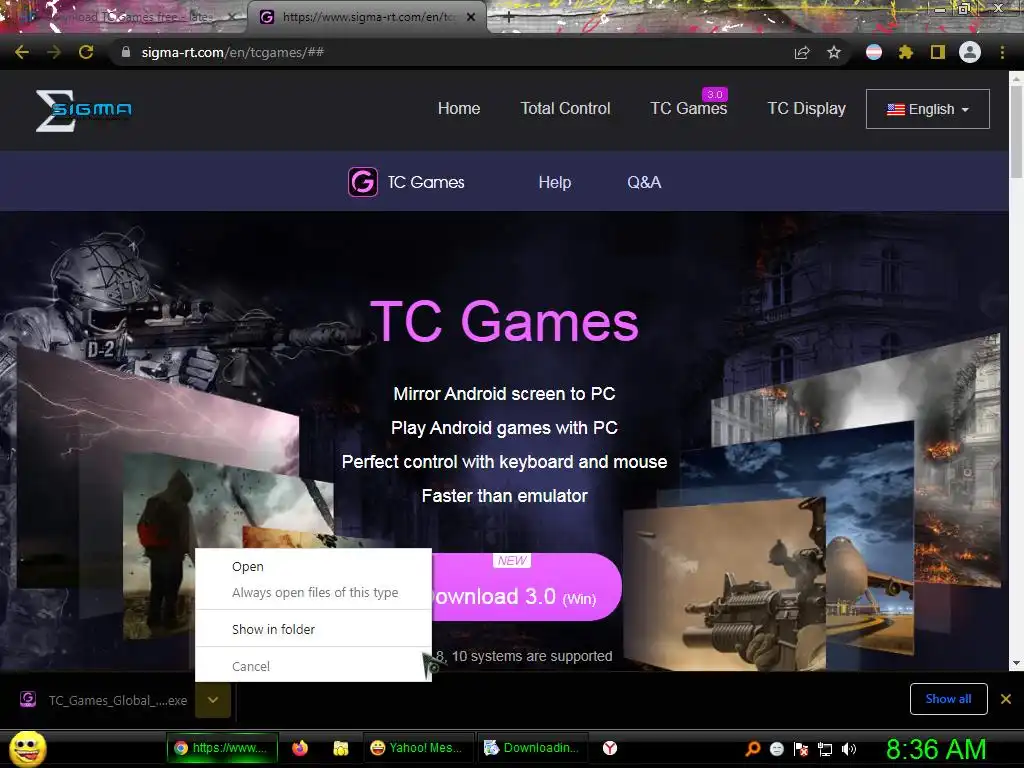Open the Q&A link in the subnav

tap(644, 182)
